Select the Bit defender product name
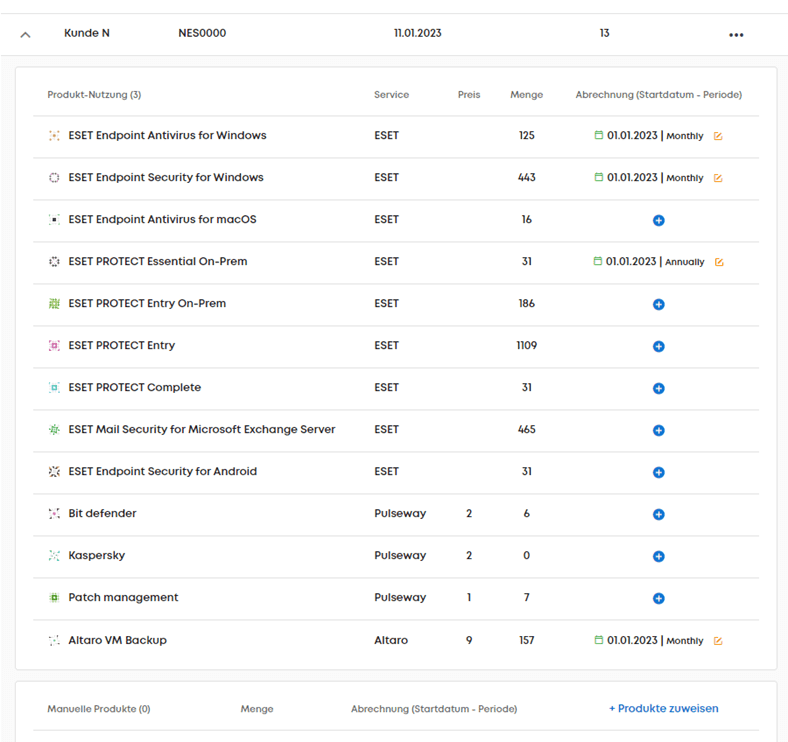The width and height of the screenshot is (788, 742). pyautogui.click(x=103, y=513)
